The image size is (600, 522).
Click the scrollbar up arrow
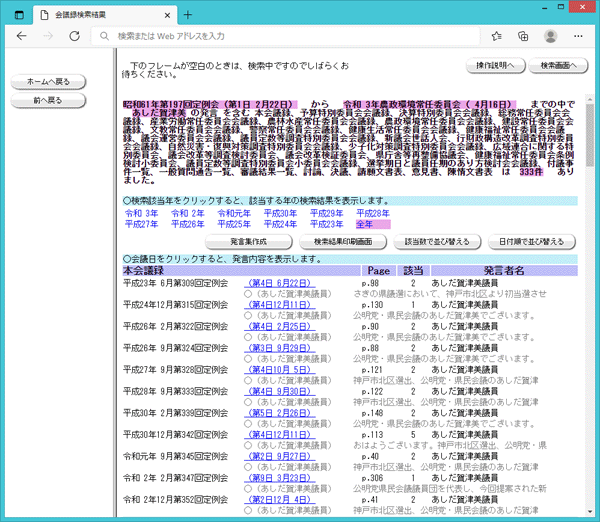coord(590,98)
